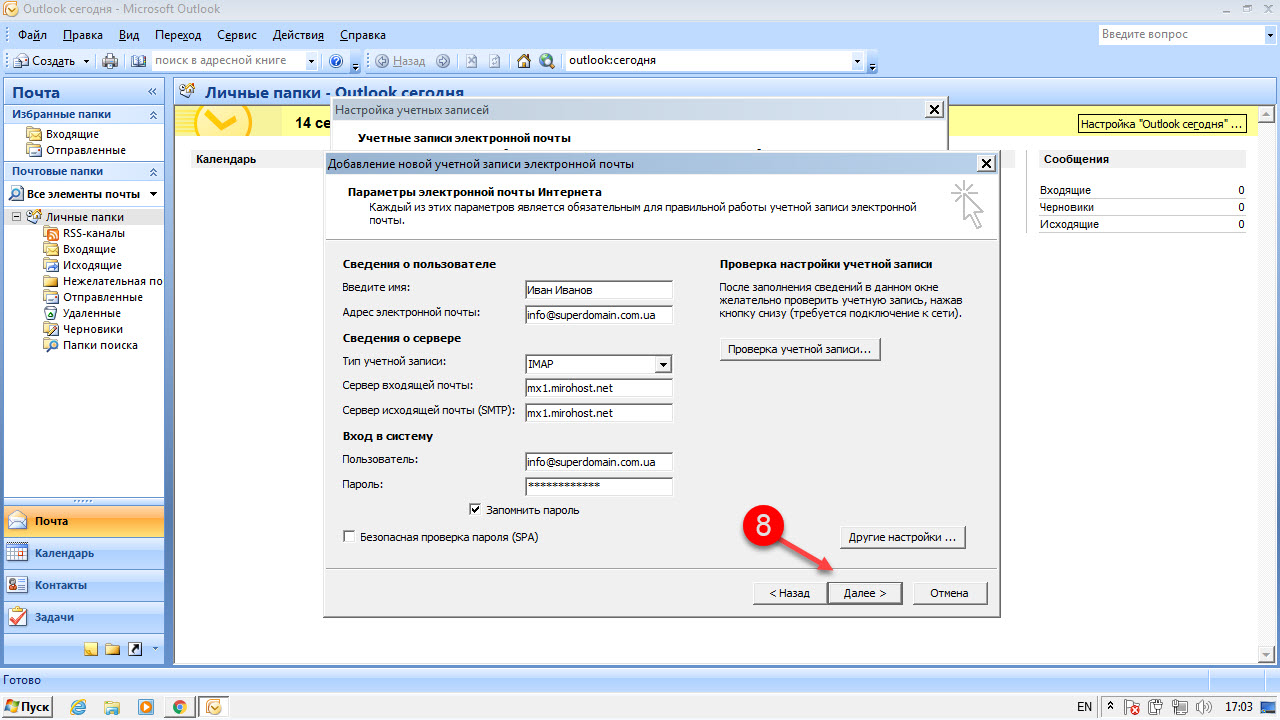Image resolution: width=1280 pixels, height=720 pixels.
Task: Select Удаленные folder in tree
Action: click(x=91, y=313)
